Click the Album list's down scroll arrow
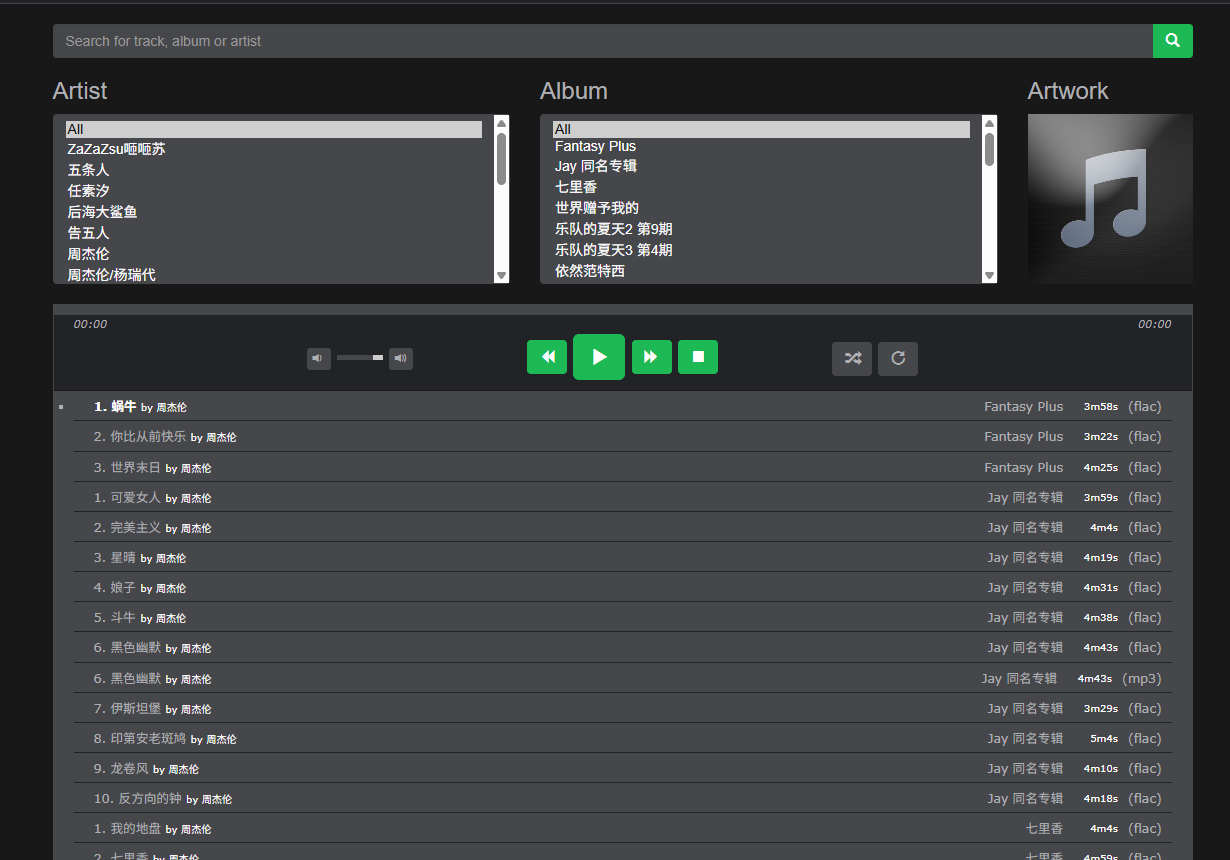This screenshot has width=1230, height=860. (990, 275)
